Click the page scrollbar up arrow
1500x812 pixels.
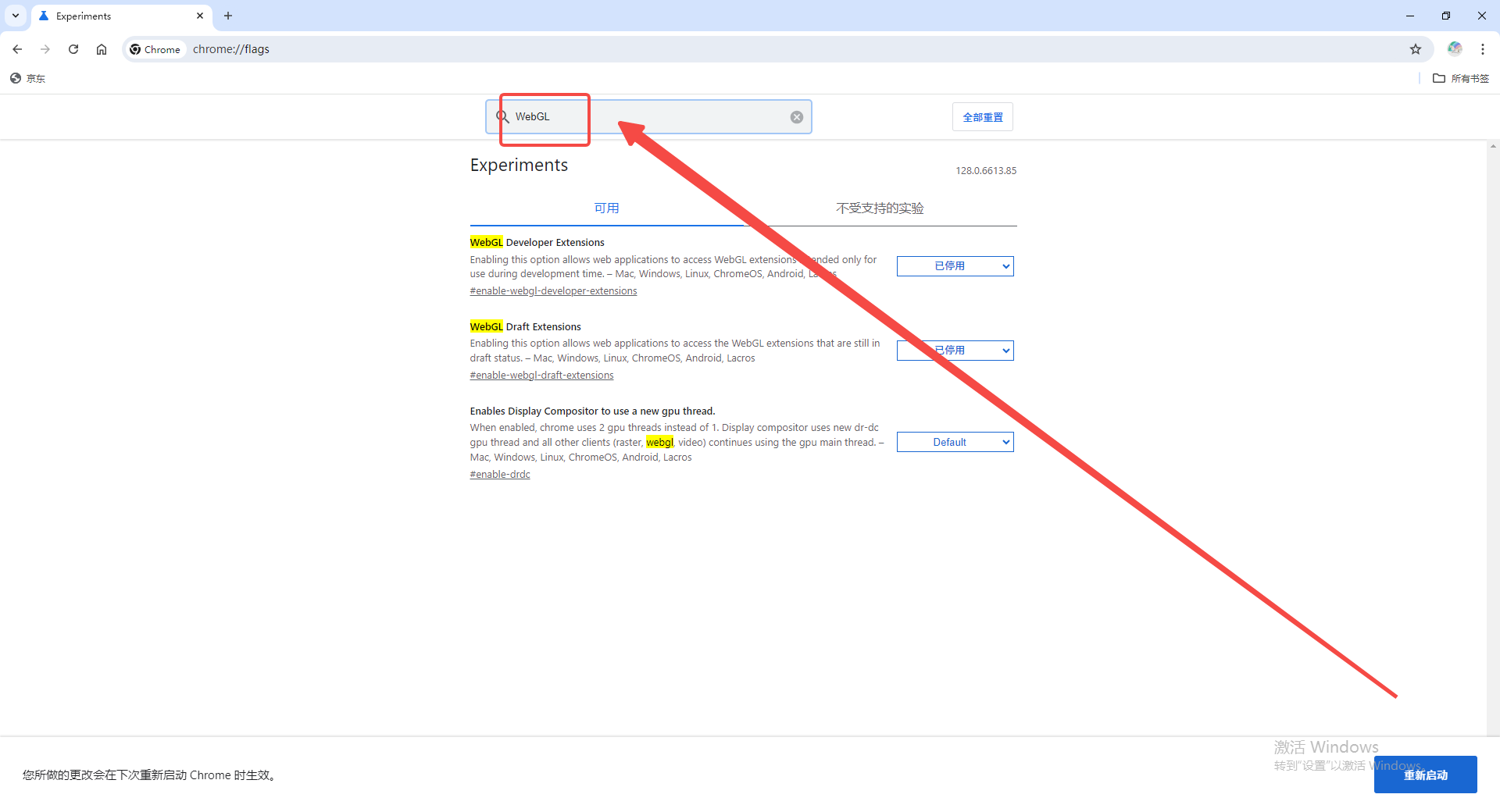click(x=1493, y=146)
